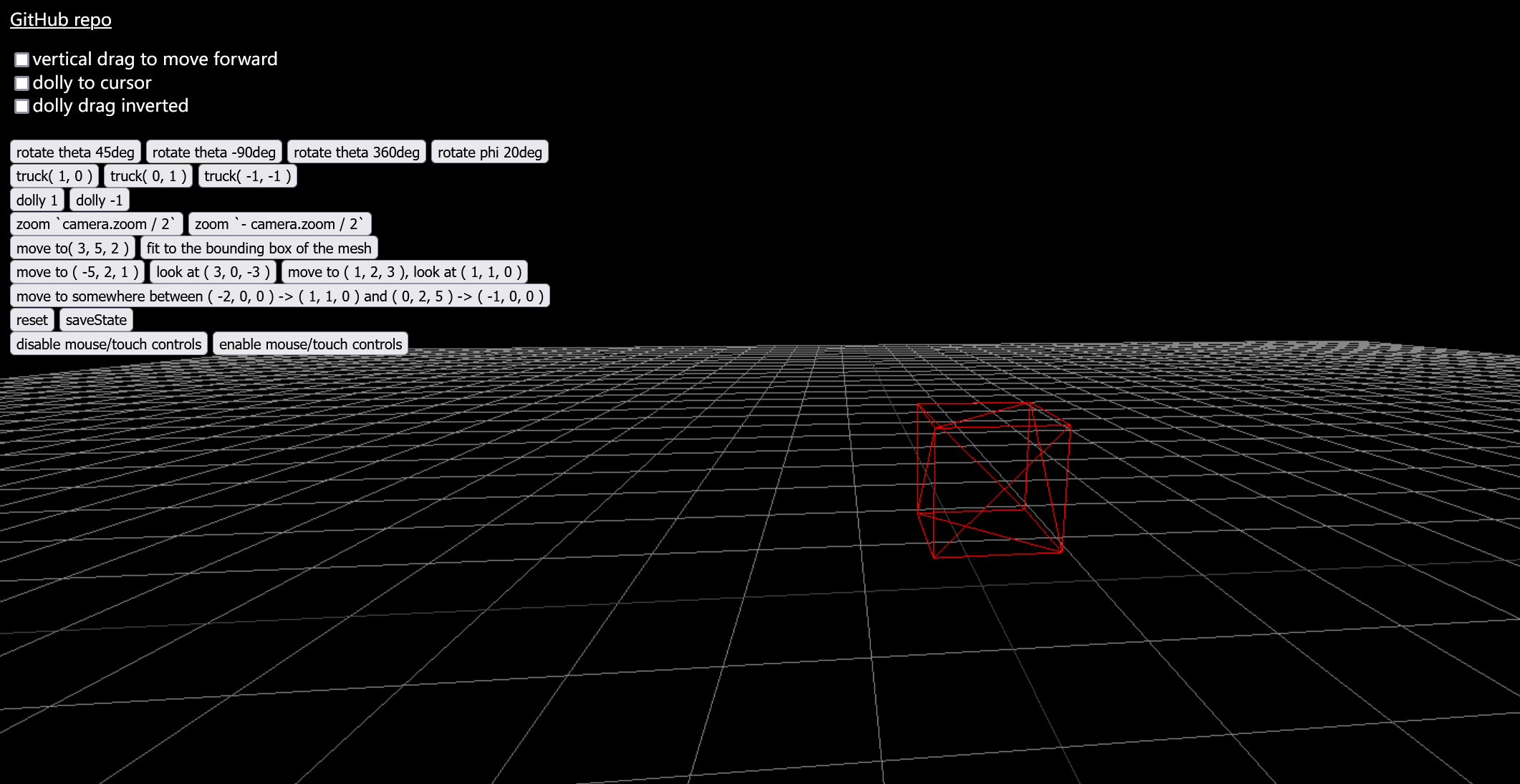Open the GitHub repo link

(60, 19)
